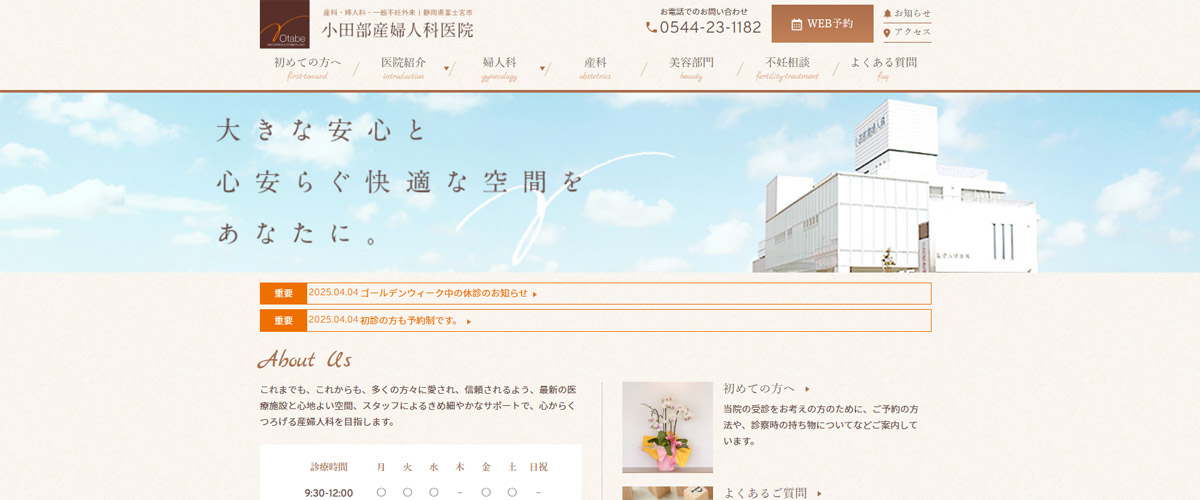Click the arrow after ゴールデンウィーク中の休診のお知らせ

pos(535,294)
